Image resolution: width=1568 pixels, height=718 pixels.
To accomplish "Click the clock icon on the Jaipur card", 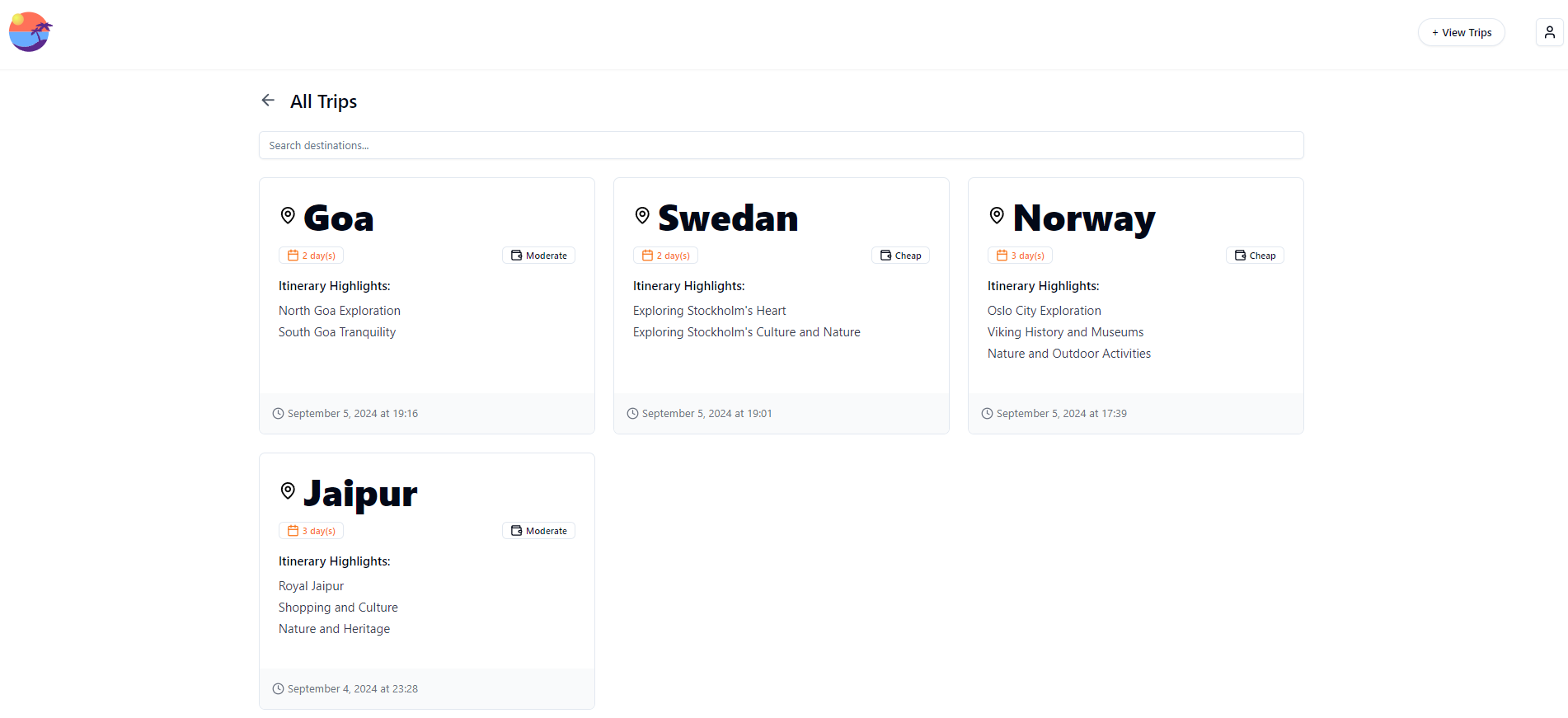I will click(x=278, y=688).
